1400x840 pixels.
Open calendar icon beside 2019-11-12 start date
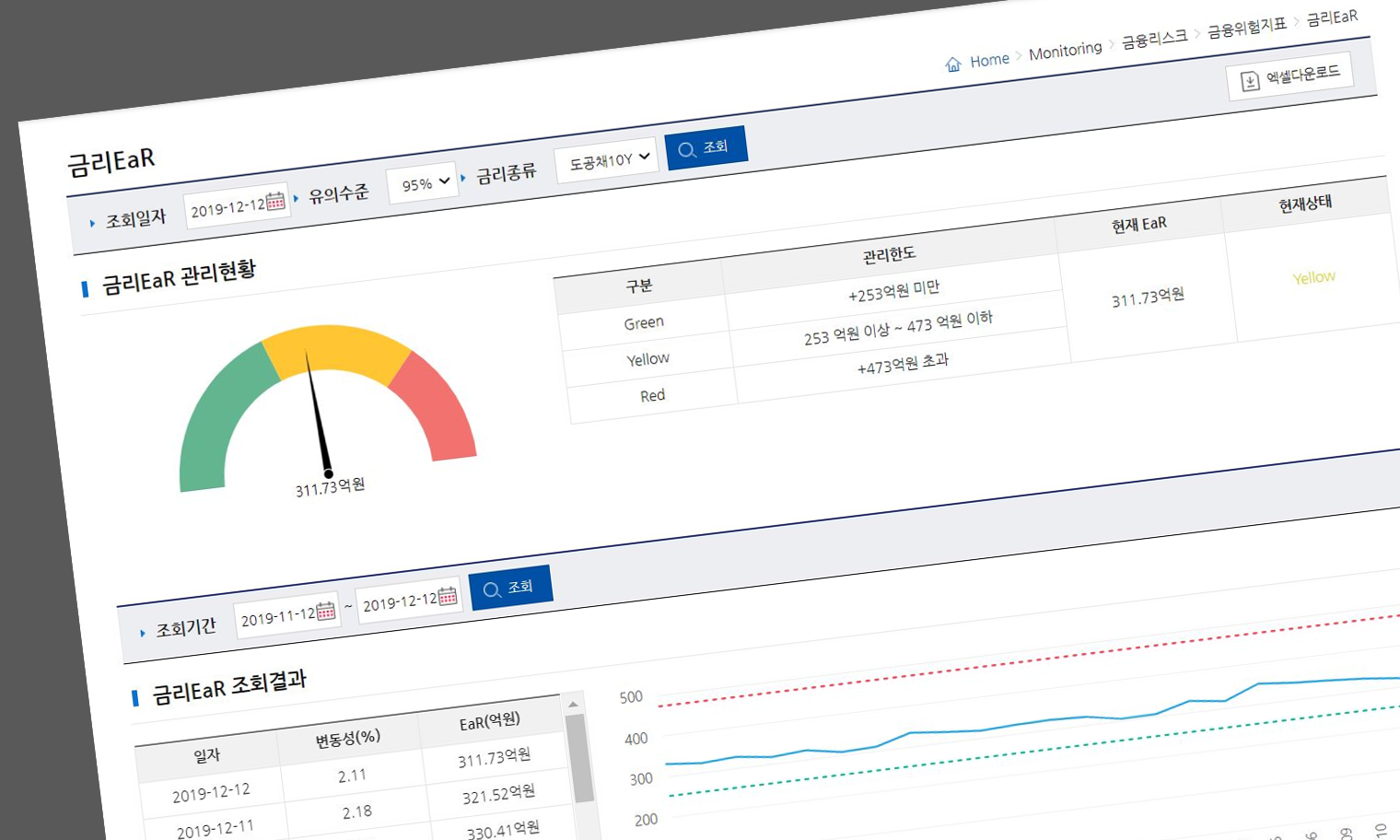click(326, 611)
